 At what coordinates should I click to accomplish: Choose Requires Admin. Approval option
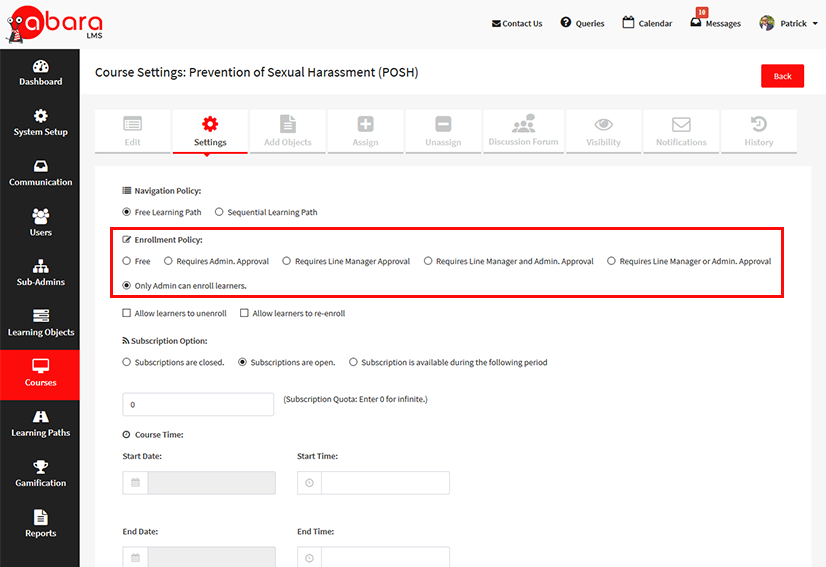coord(168,261)
